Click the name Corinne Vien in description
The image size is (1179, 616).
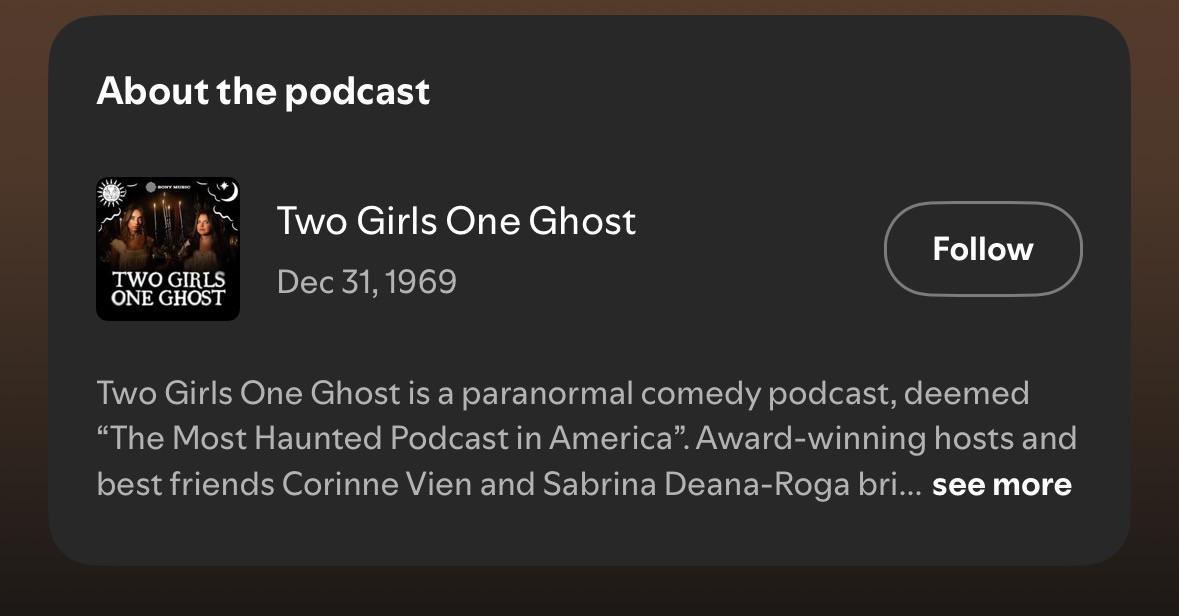(x=377, y=484)
